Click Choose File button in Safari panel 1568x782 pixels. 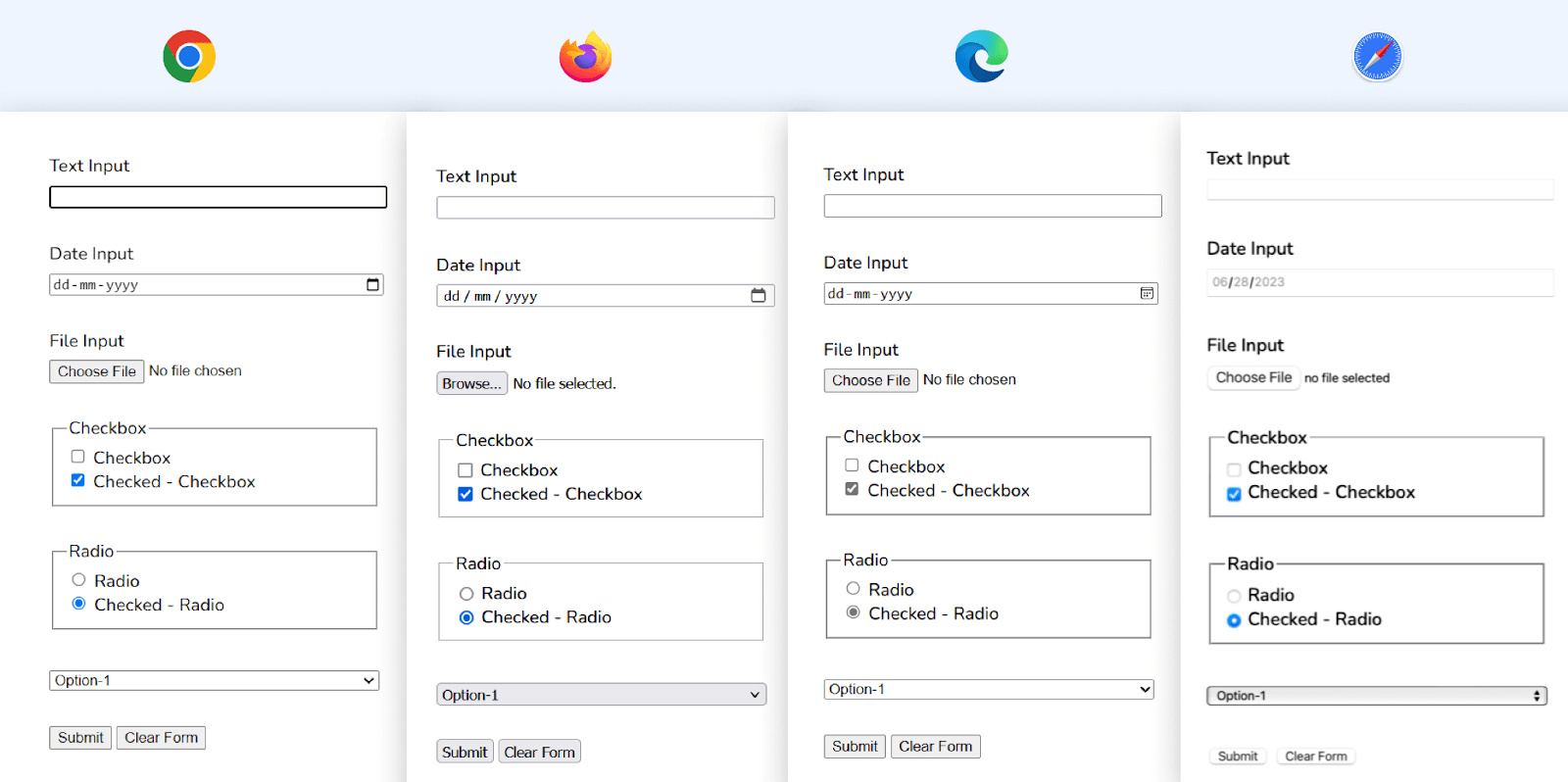click(1253, 377)
